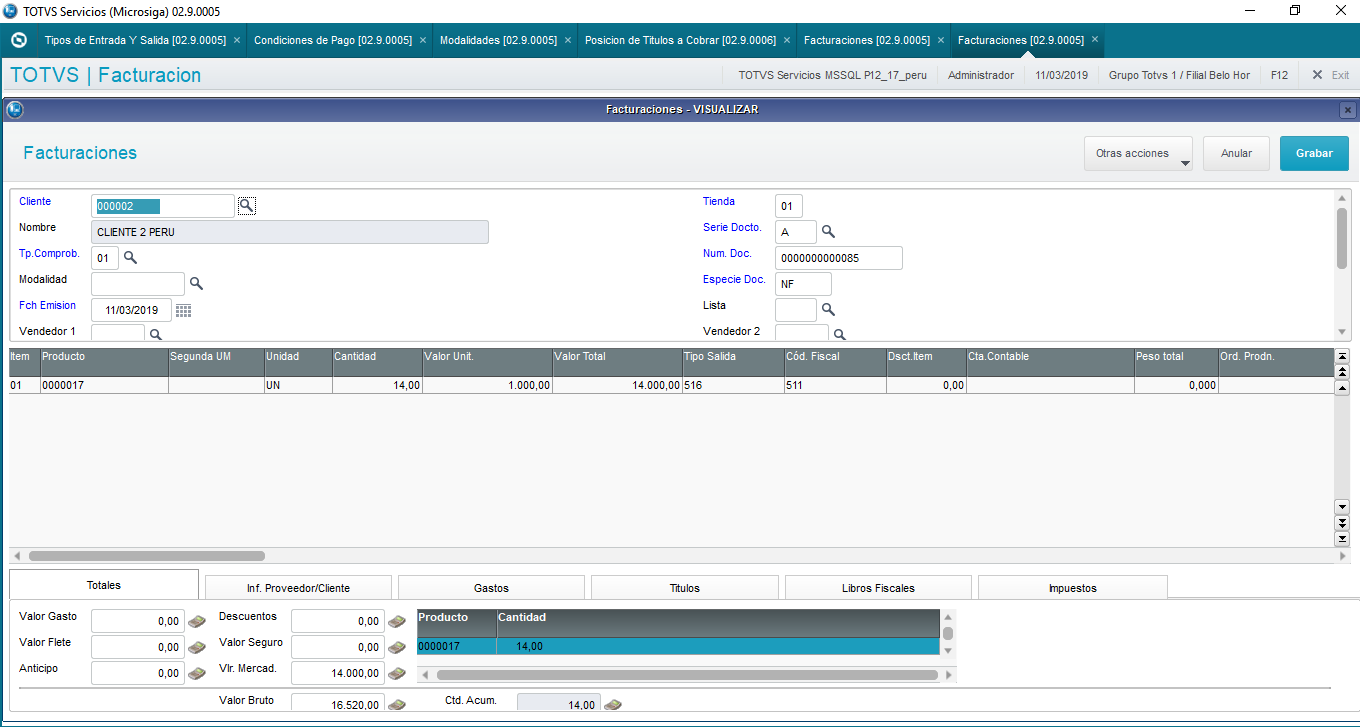Image resolution: width=1360 pixels, height=727 pixels.
Task: Open the Gastos tab
Action: [x=491, y=588]
